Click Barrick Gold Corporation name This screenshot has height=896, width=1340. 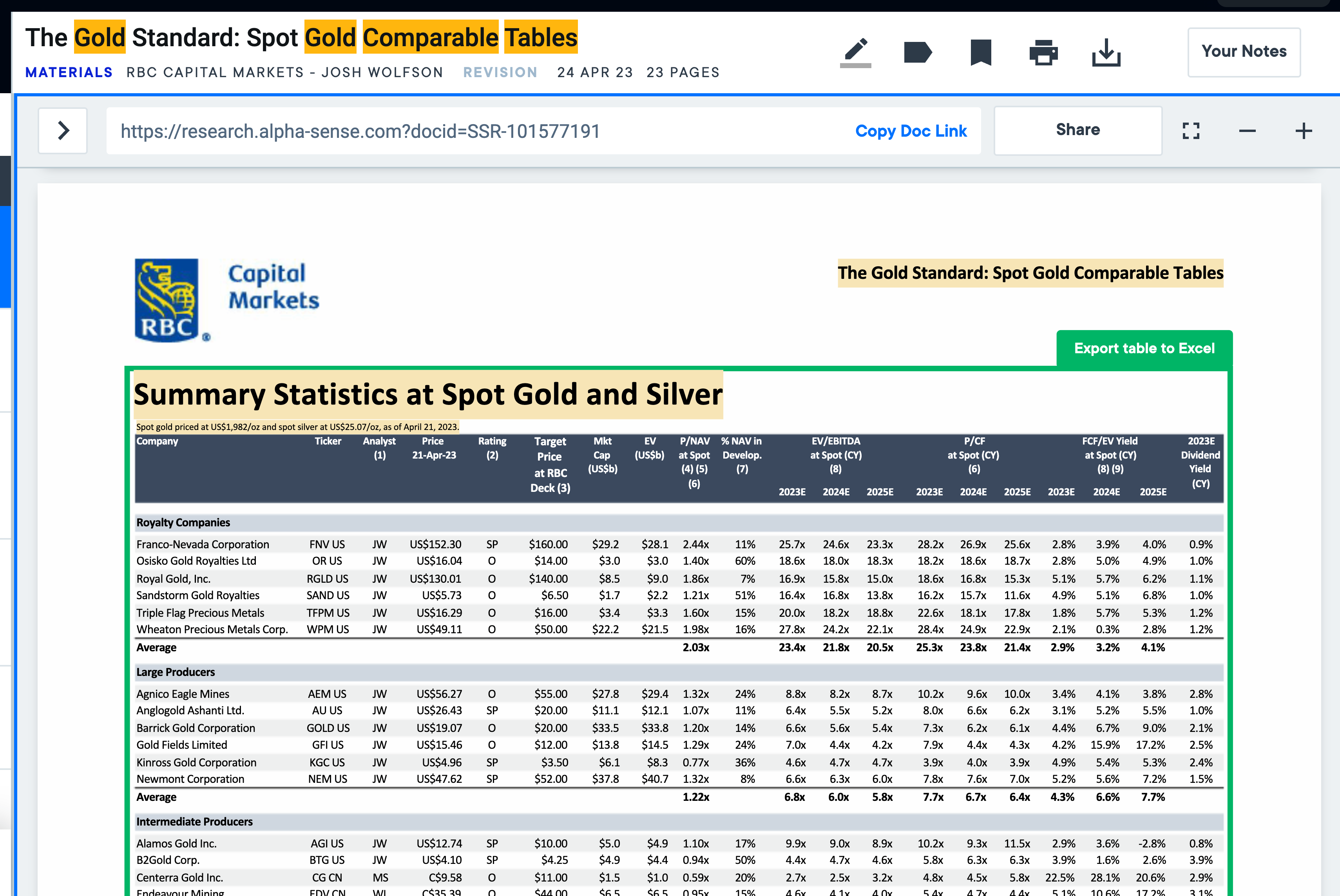[x=196, y=728]
